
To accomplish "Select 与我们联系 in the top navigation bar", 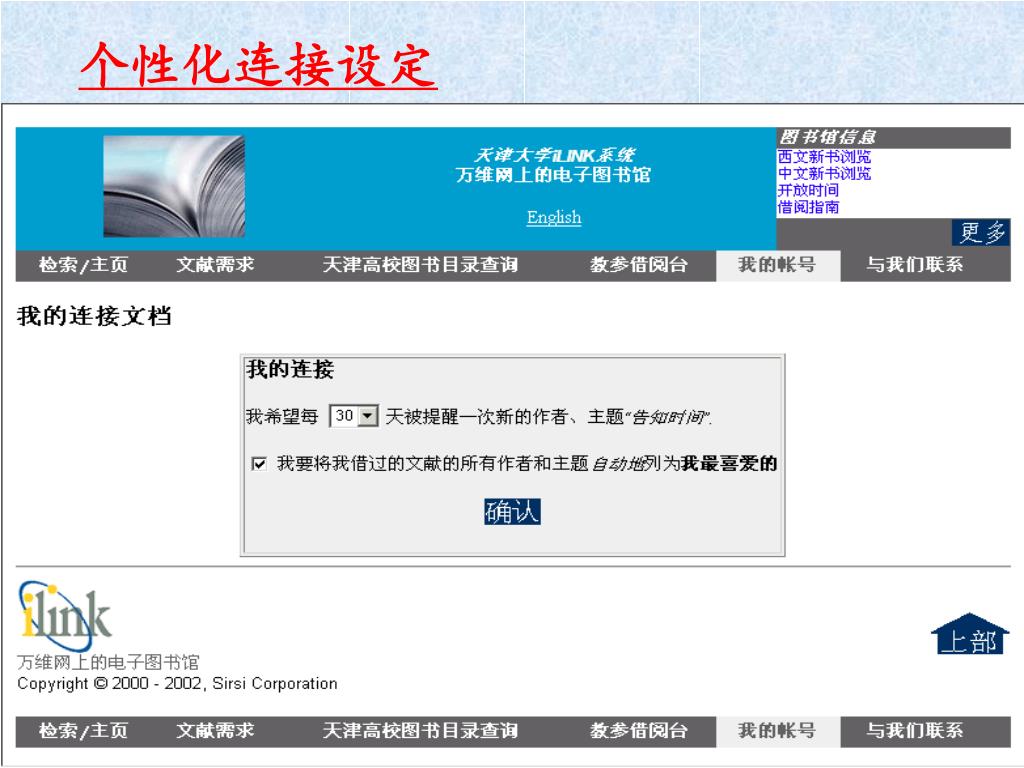I will click(914, 265).
